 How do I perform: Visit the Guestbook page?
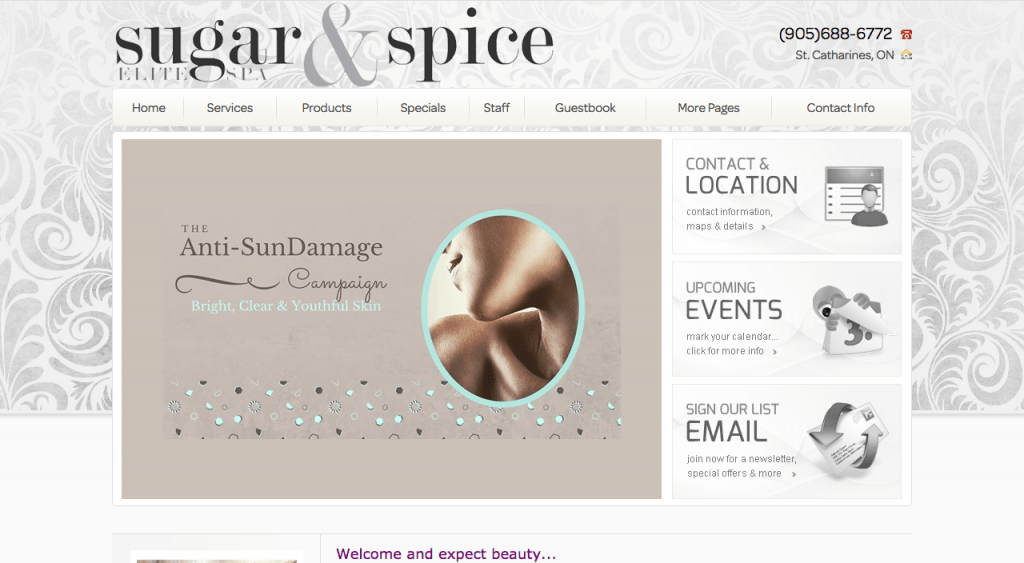(x=585, y=108)
